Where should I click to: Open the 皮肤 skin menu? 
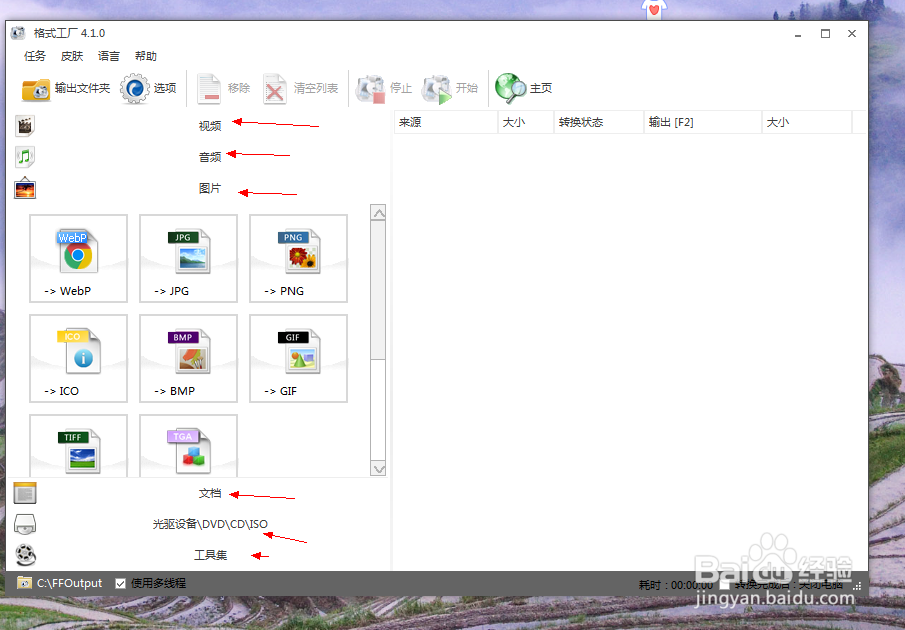point(72,56)
